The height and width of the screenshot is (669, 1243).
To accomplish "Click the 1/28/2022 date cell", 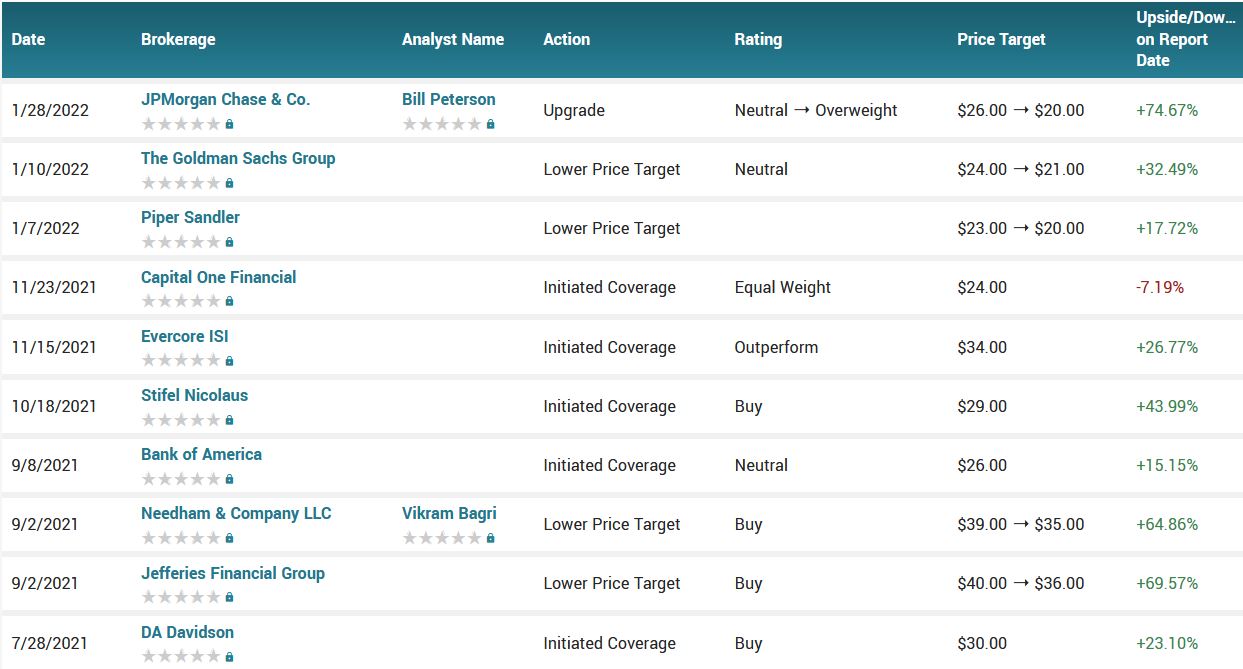I will point(50,110).
